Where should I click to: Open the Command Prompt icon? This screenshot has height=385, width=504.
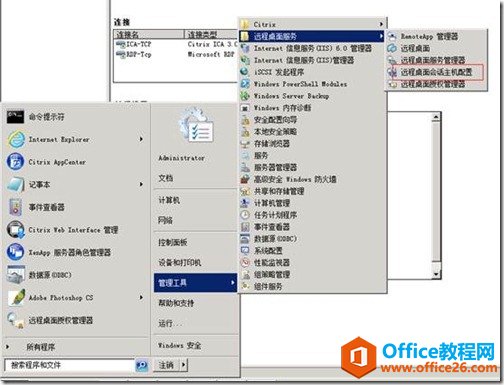pos(15,117)
